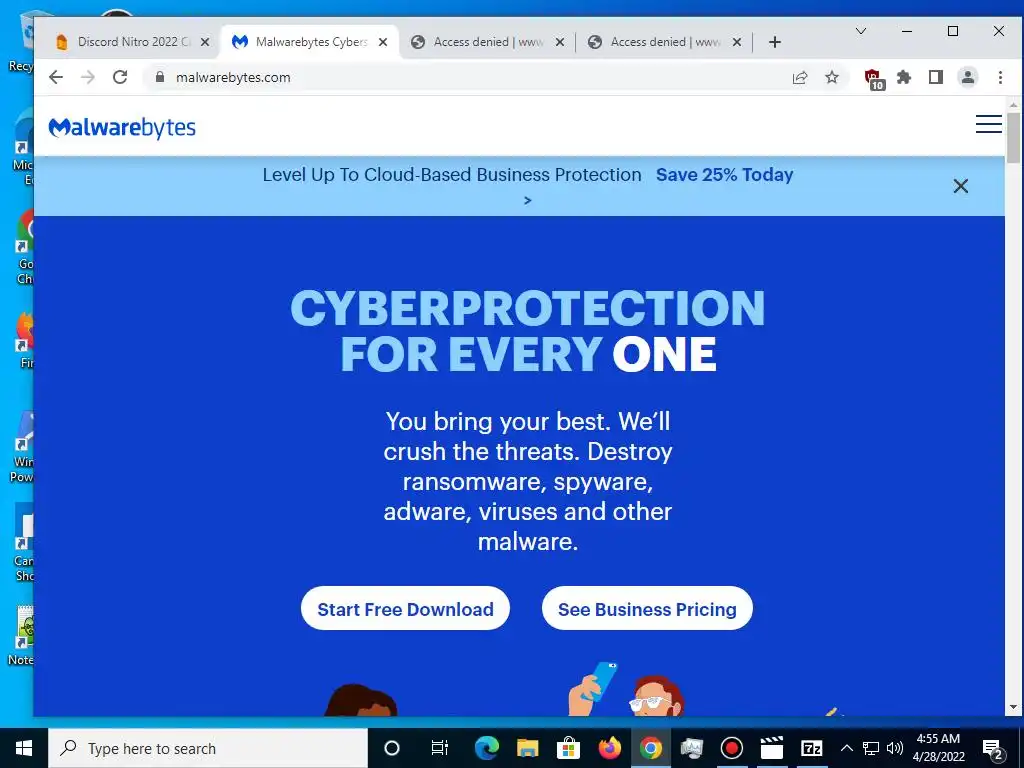The width and height of the screenshot is (1024, 768).
Task: Share this page using the share icon
Action: (800, 78)
